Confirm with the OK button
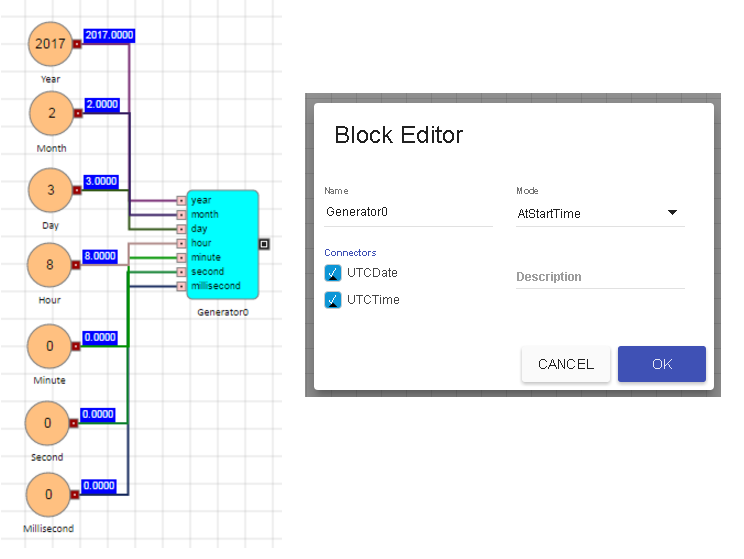The width and height of the screenshot is (744, 559). pyautogui.click(x=661, y=364)
